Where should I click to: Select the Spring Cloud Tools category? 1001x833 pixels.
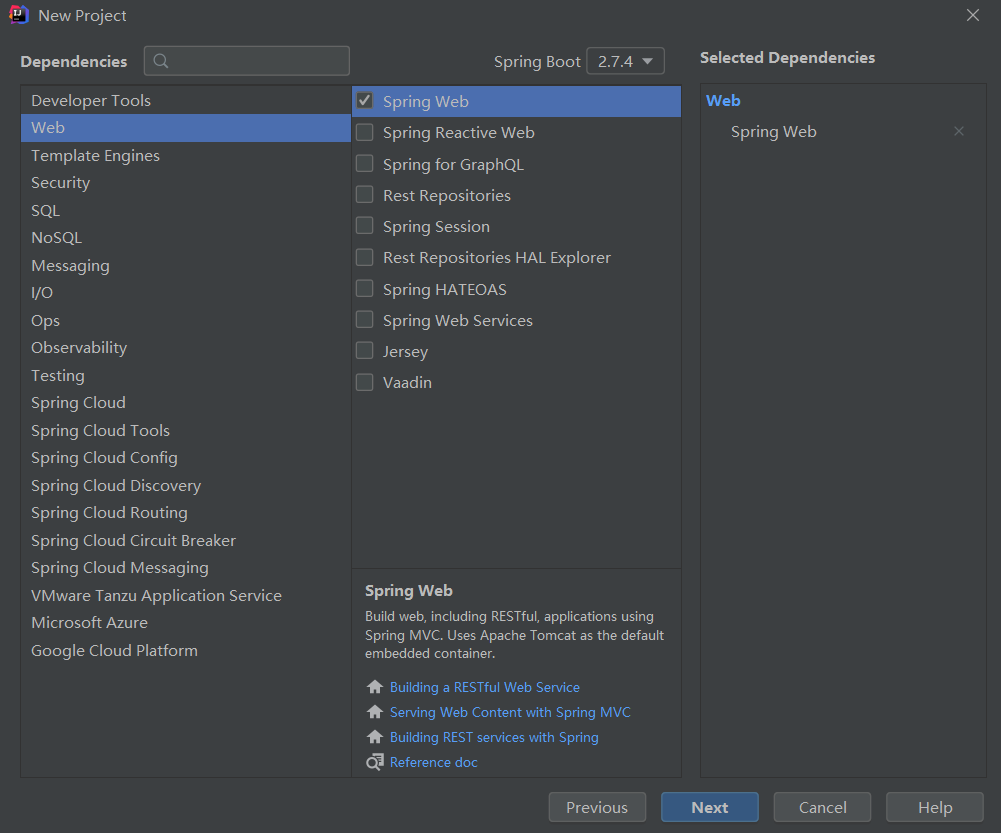point(186,430)
